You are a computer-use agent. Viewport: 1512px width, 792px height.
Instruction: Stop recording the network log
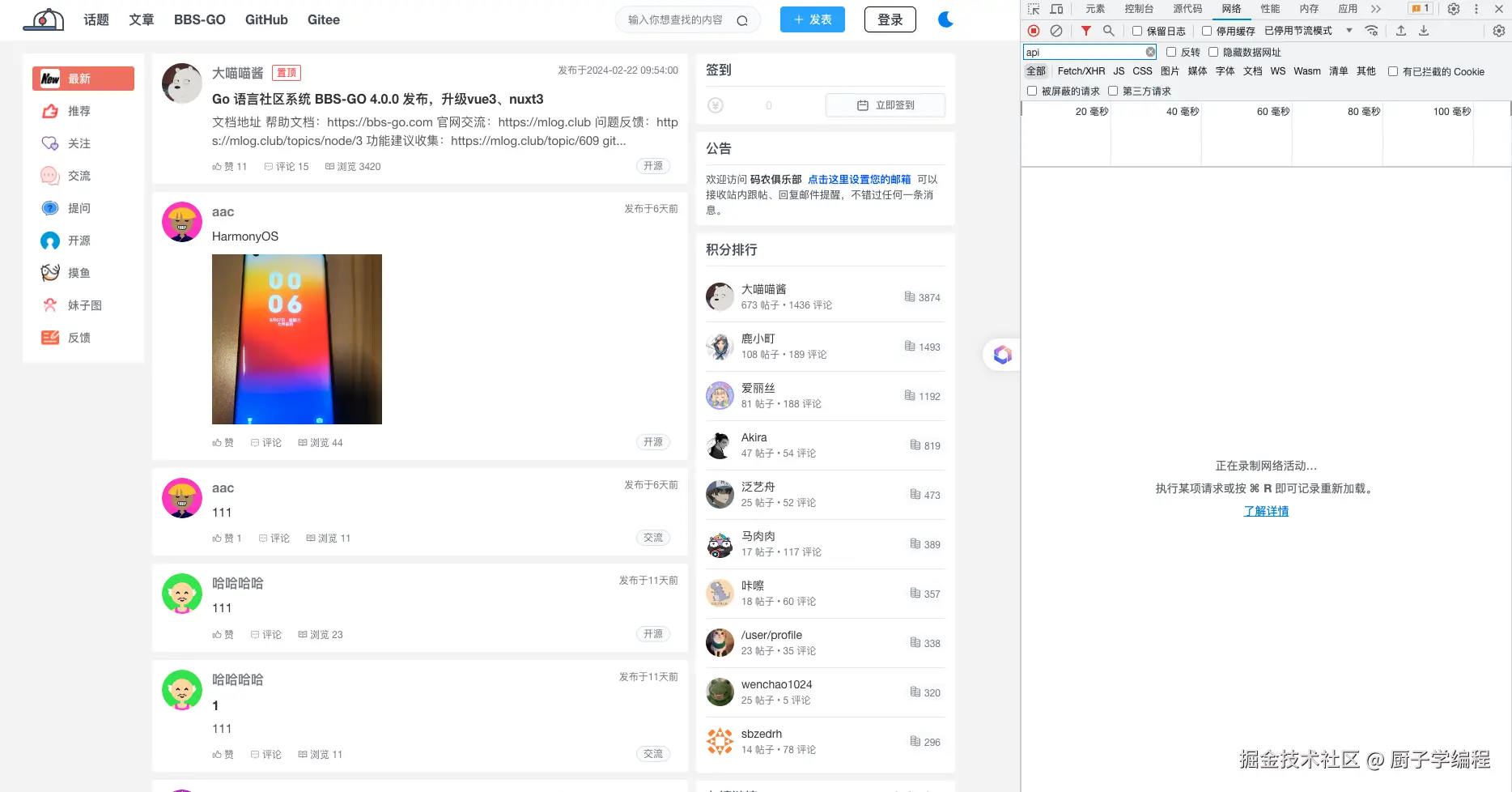pos(1034,31)
